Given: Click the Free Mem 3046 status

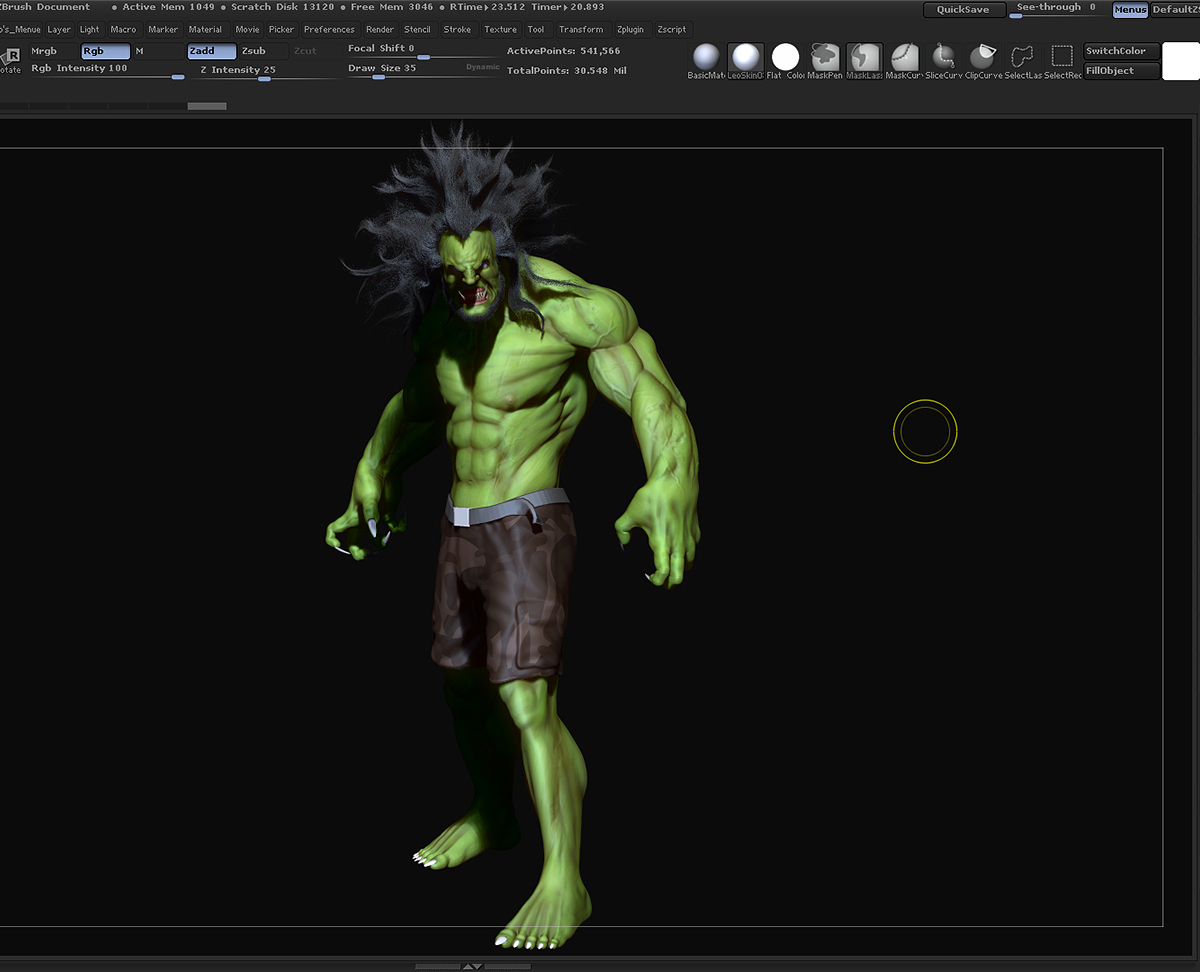Looking at the screenshot, I should point(391,7).
